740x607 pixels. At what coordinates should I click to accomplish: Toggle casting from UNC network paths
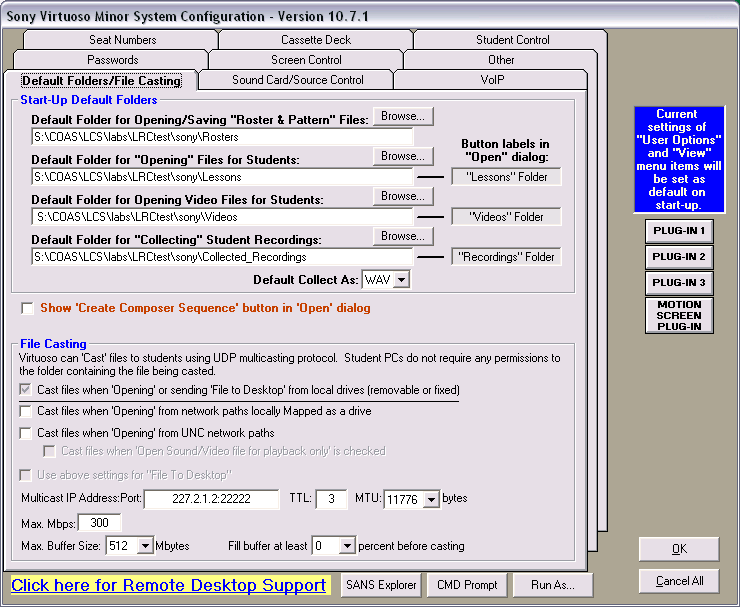[x=27, y=433]
